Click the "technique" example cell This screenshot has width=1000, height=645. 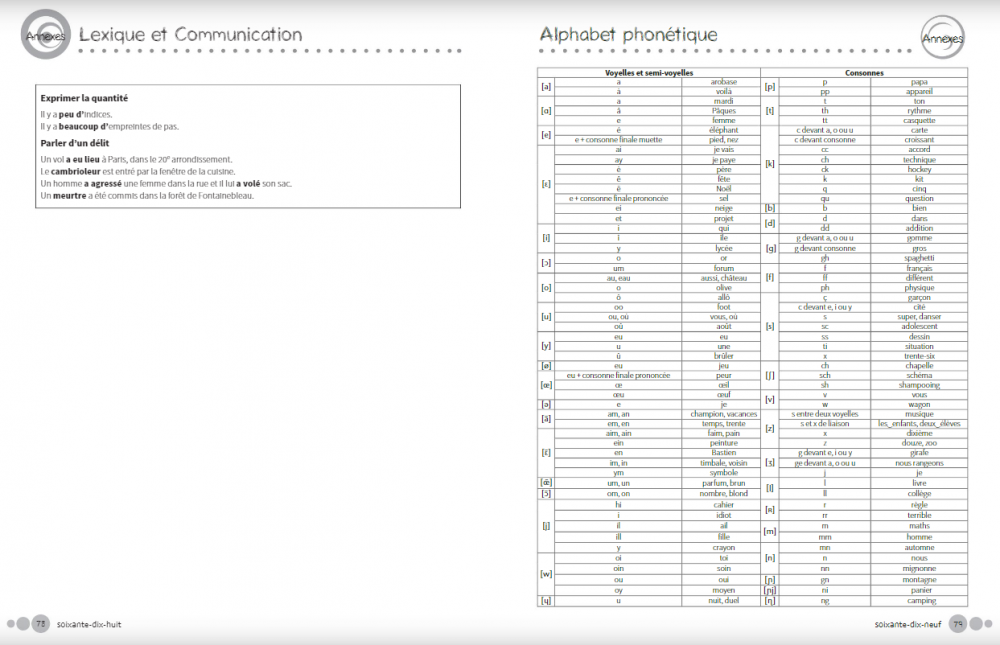(919, 159)
